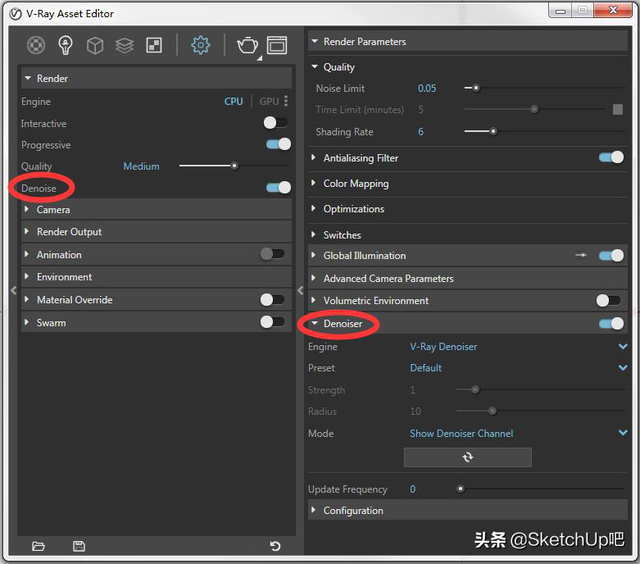Open the denoiser Engine dropdown
The width and height of the screenshot is (640, 564).
pyautogui.click(x=518, y=347)
